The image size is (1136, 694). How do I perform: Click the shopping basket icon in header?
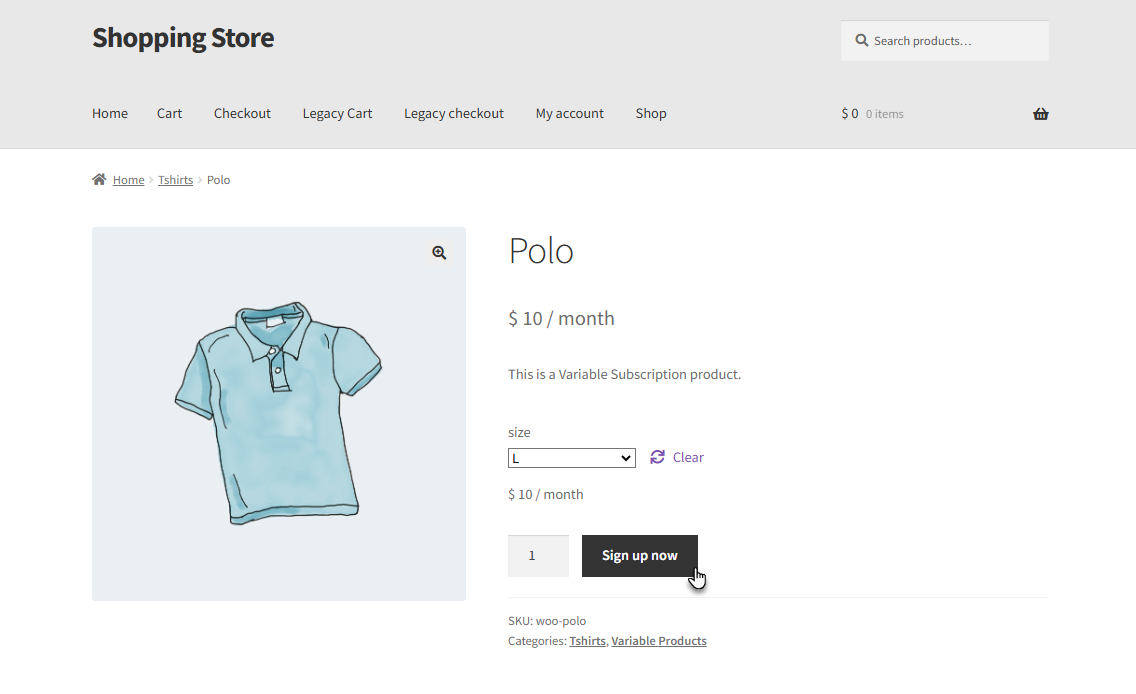coord(1040,114)
